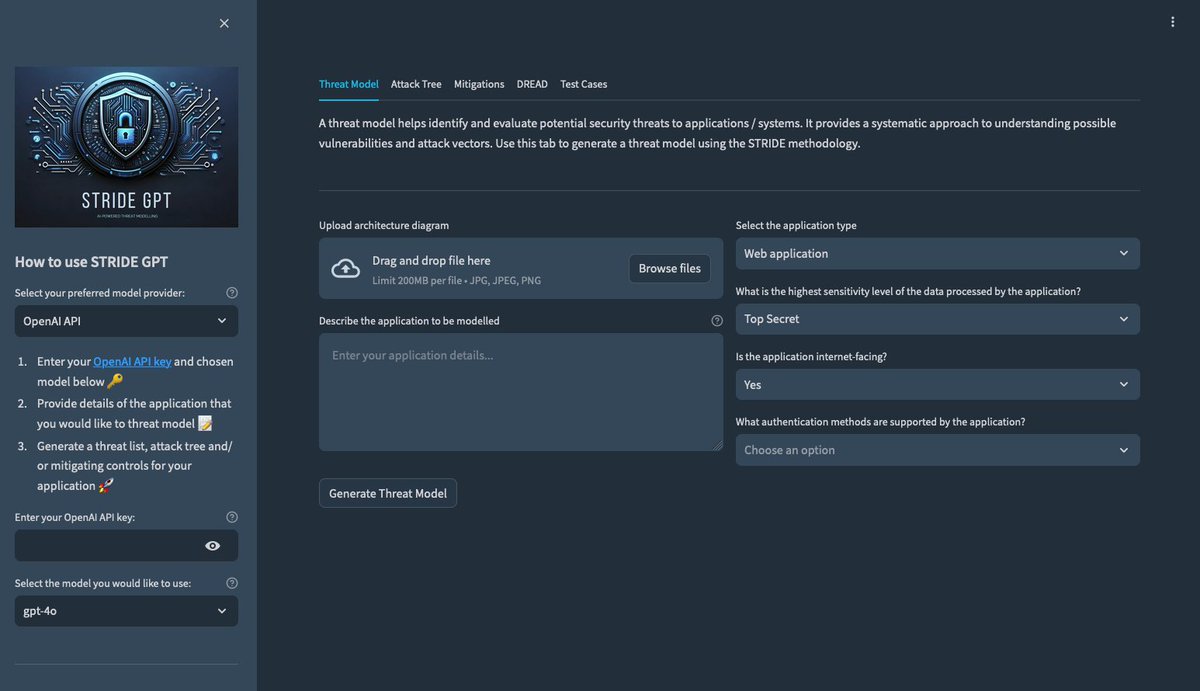
Task: Switch to the Test Cases tab
Action: [x=584, y=84]
